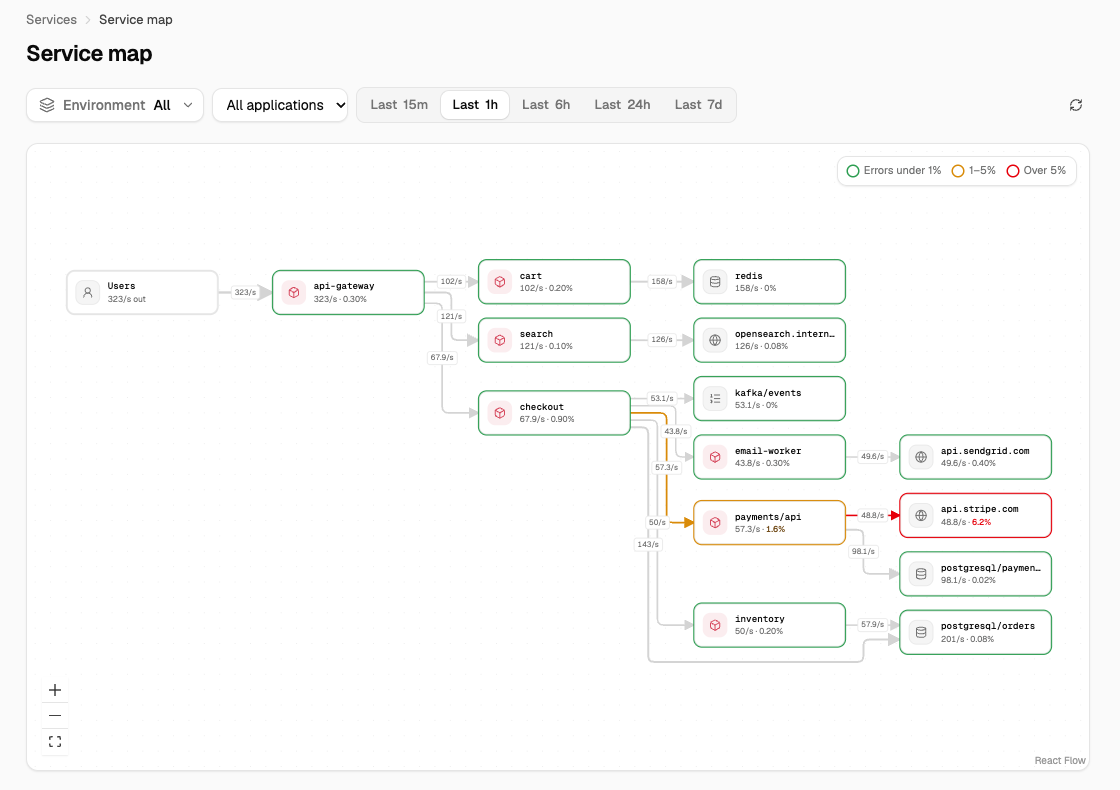Click the orange 1–5% legend circle
This screenshot has height=790, width=1120.
click(958, 171)
